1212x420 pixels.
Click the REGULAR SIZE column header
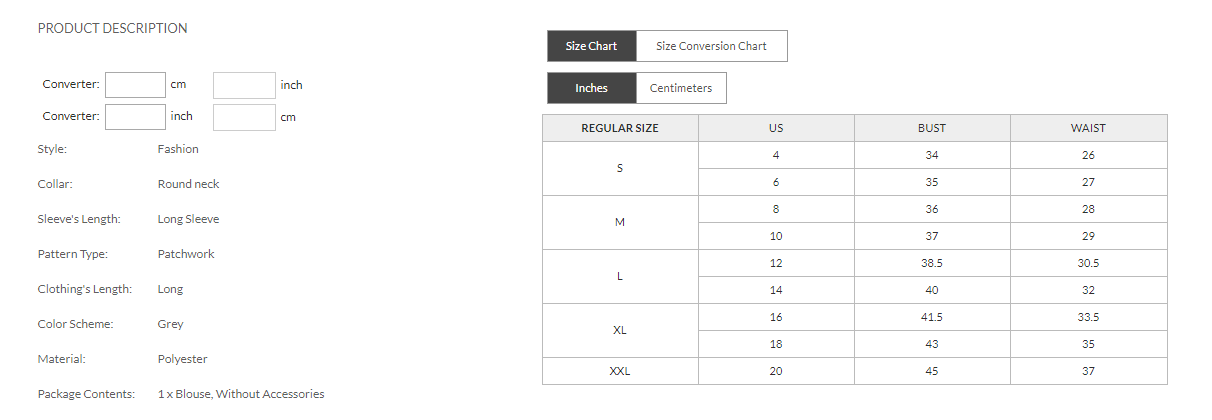tap(620, 128)
